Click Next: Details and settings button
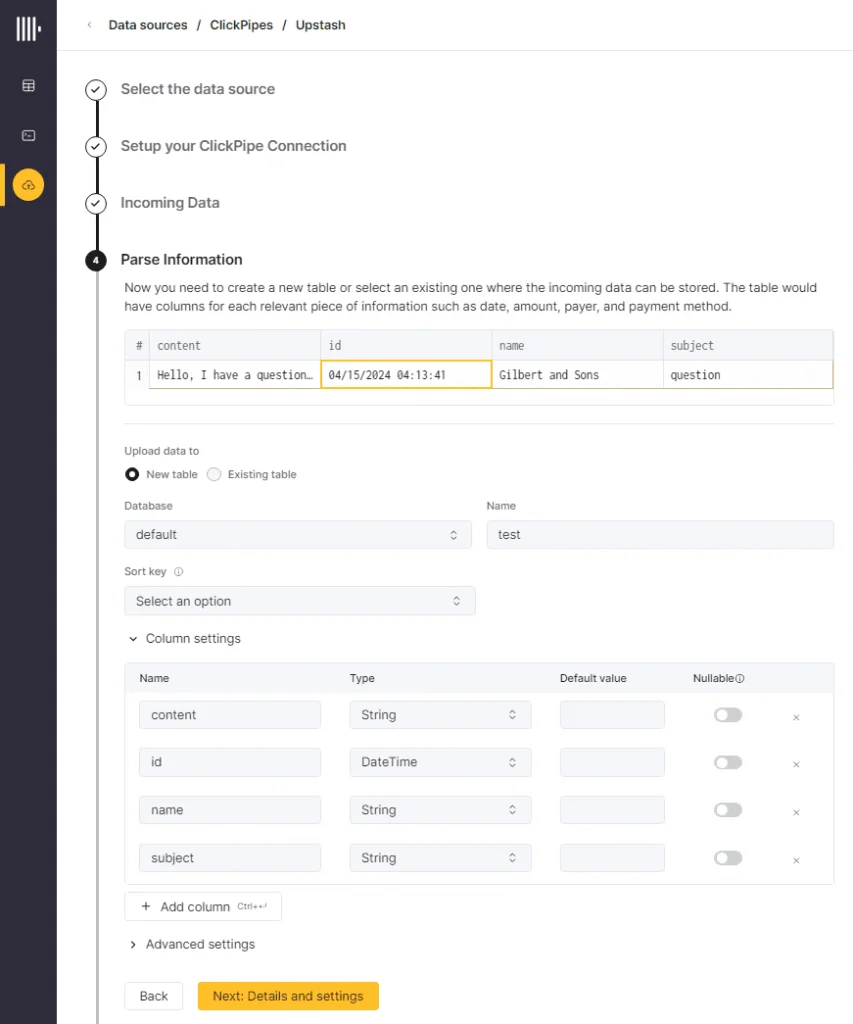The image size is (853, 1024). coord(288,996)
